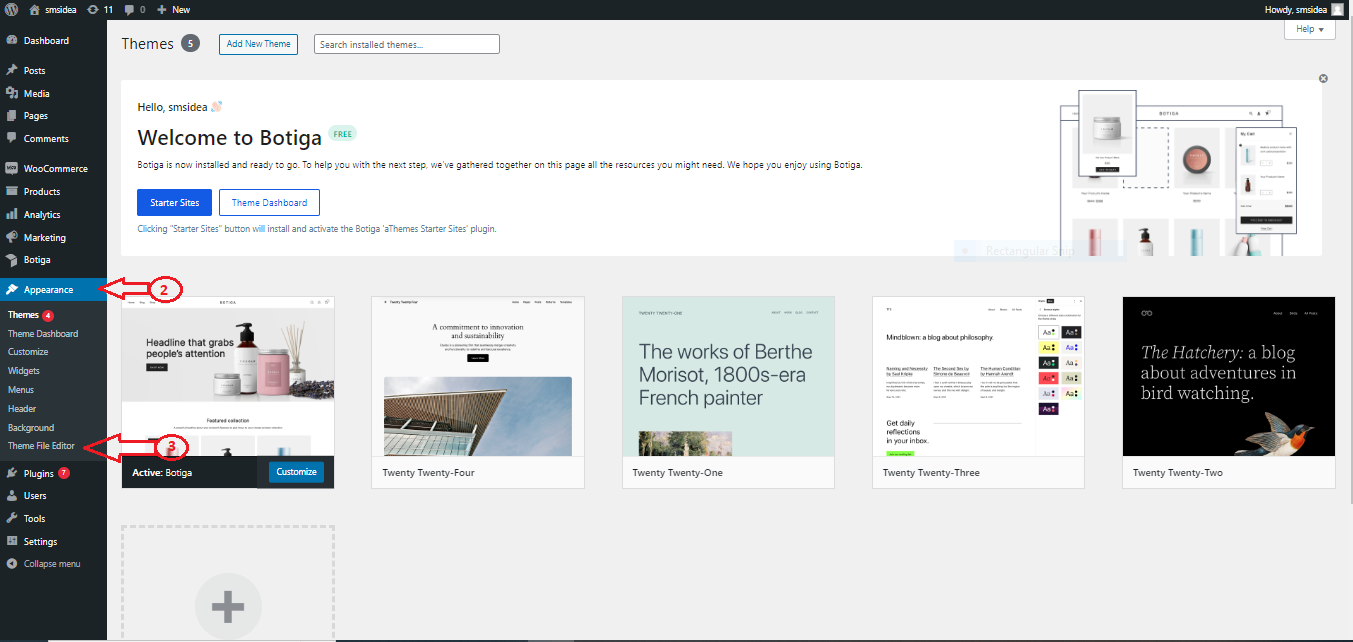
Task: Click the Tools wrench icon in sidebar
Action: coord(11,519)
